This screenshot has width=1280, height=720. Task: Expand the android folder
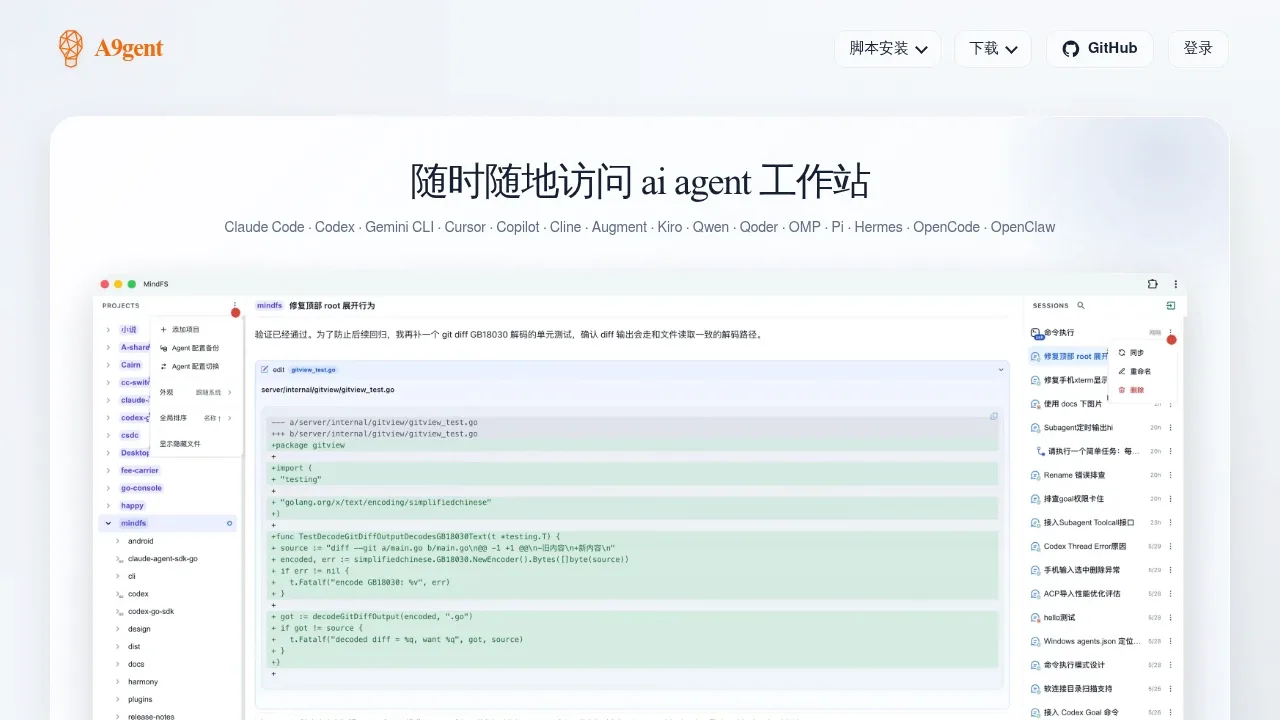coord(118,541)
